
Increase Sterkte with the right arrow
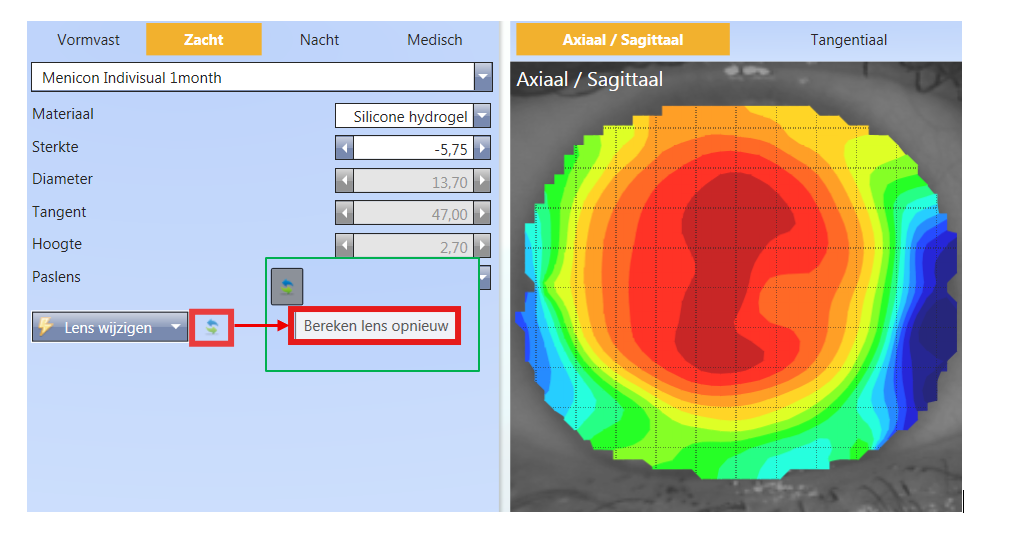(x=482, y=148)
